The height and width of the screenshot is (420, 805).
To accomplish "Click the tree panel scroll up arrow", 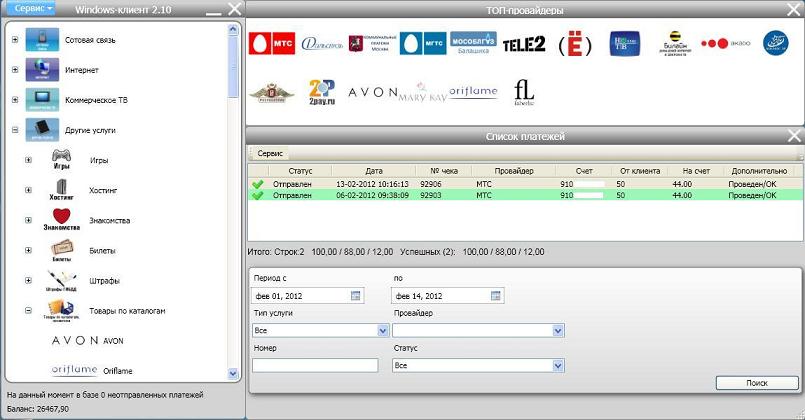I will (x=233, y=30).
